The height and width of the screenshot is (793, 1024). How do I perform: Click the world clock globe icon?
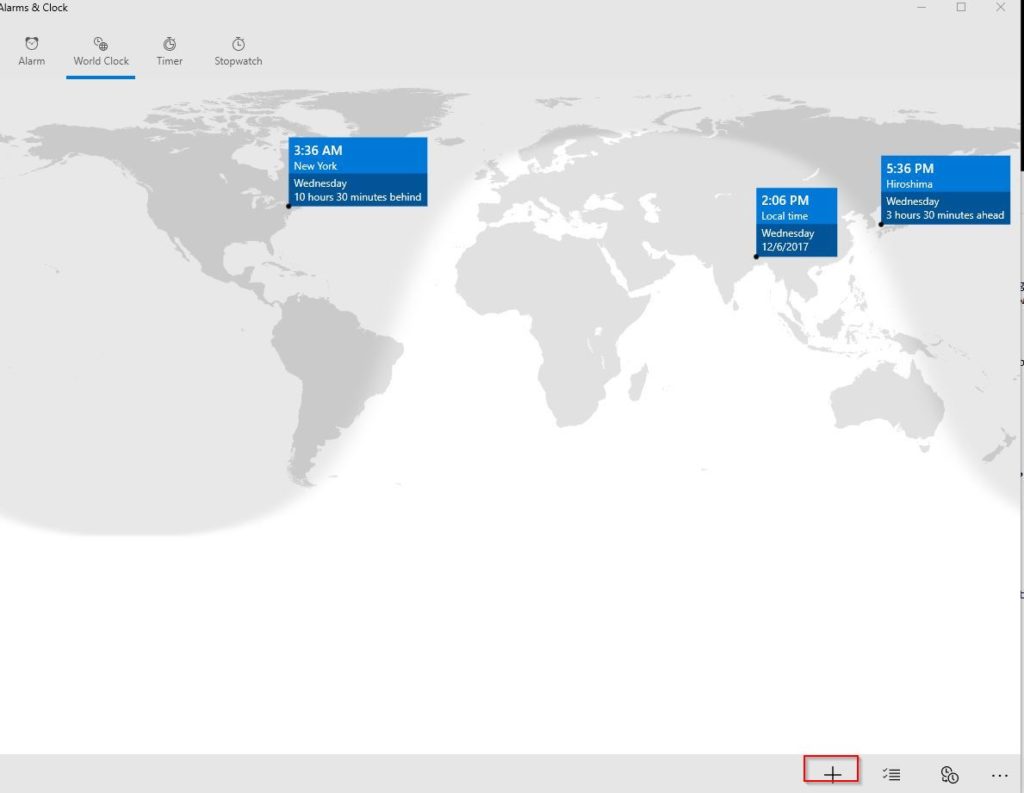pos(101,44)
